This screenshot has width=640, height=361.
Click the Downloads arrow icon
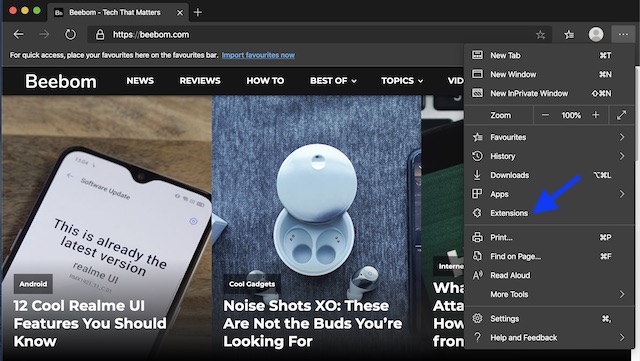pyautogui.click(x=477, y=175)
